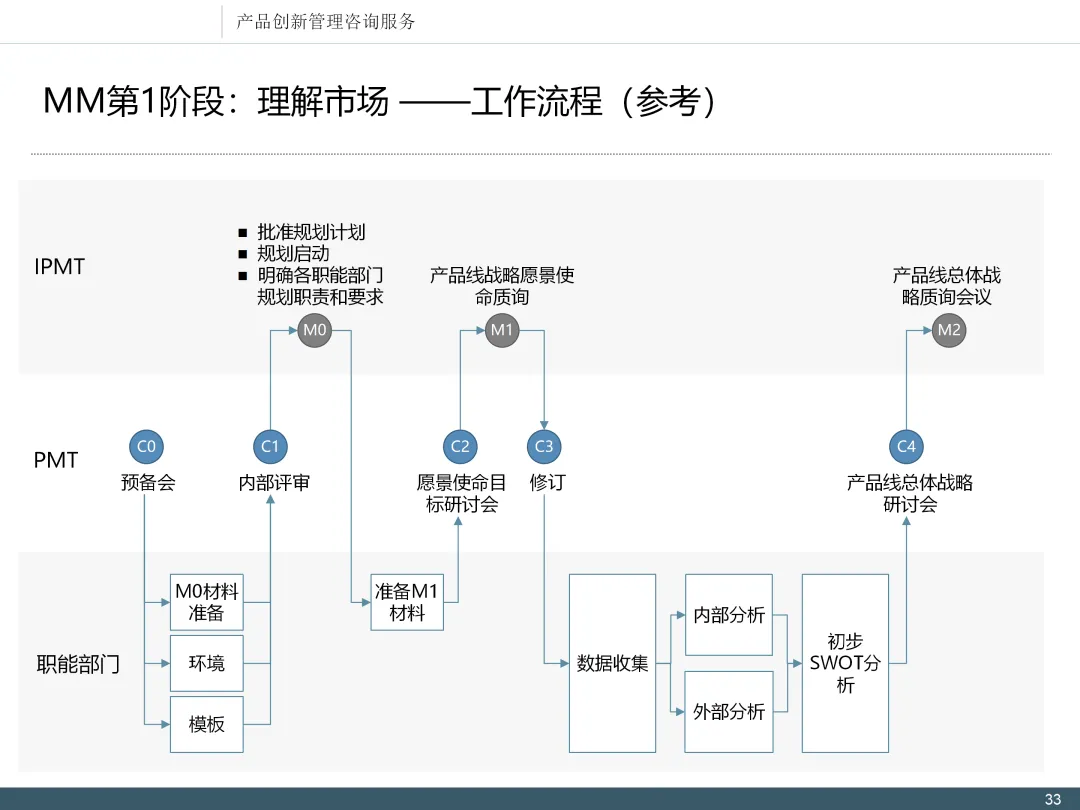
Task: Click the 外部分析 box
Action: (729, 712)
